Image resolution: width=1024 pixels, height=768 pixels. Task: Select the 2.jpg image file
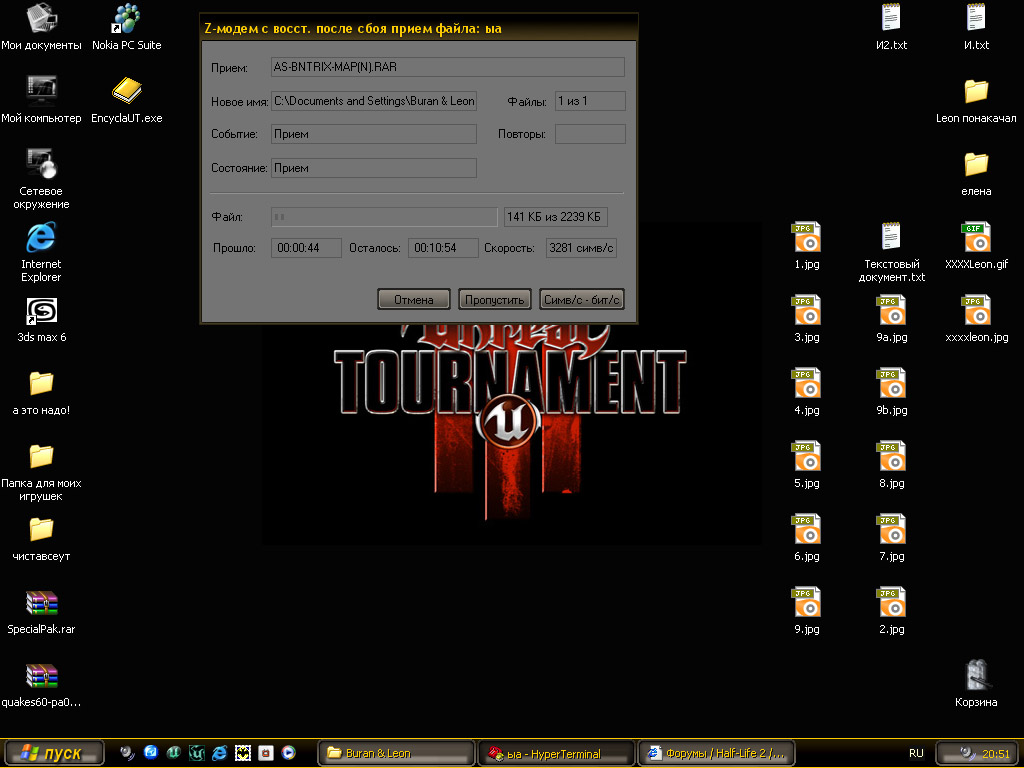pyautogui.click(x=891, y=613)
